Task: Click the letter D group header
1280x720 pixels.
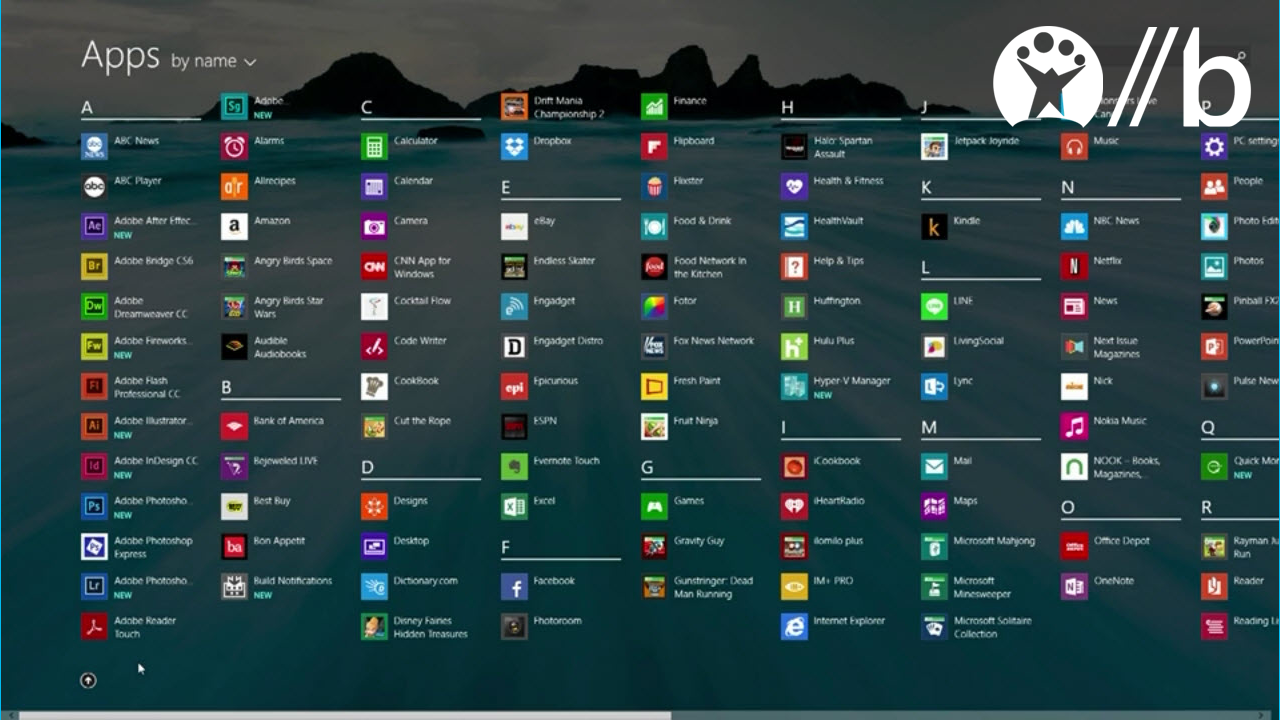Action: tap(368, 468)
